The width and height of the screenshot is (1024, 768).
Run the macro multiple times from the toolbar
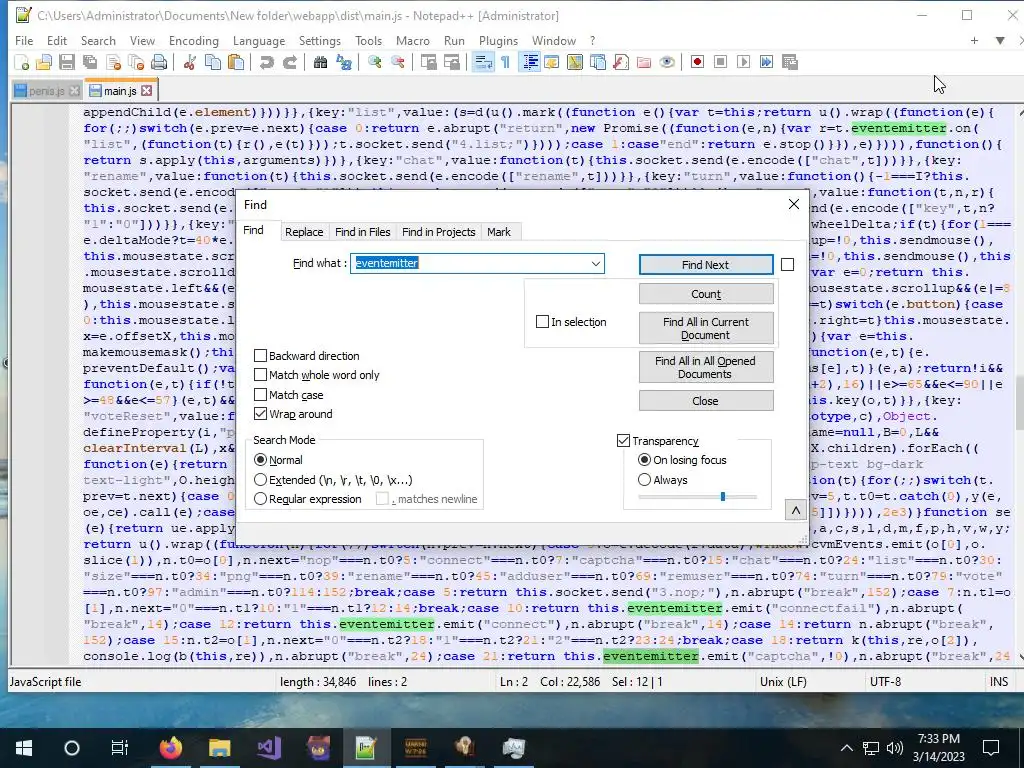766,62
